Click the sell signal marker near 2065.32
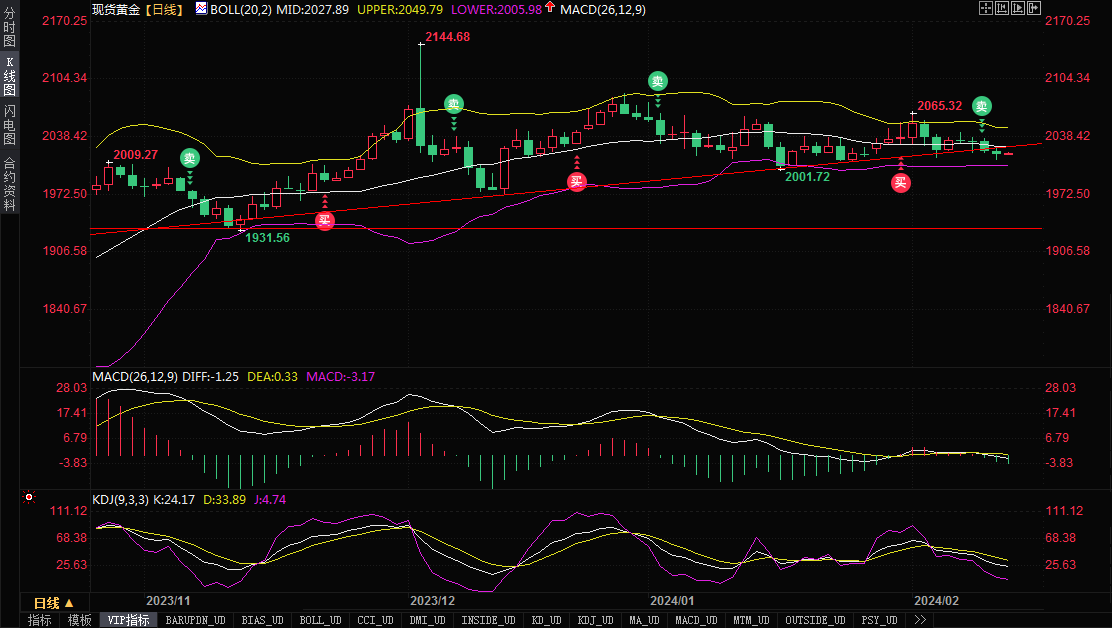 click(982, 106)
